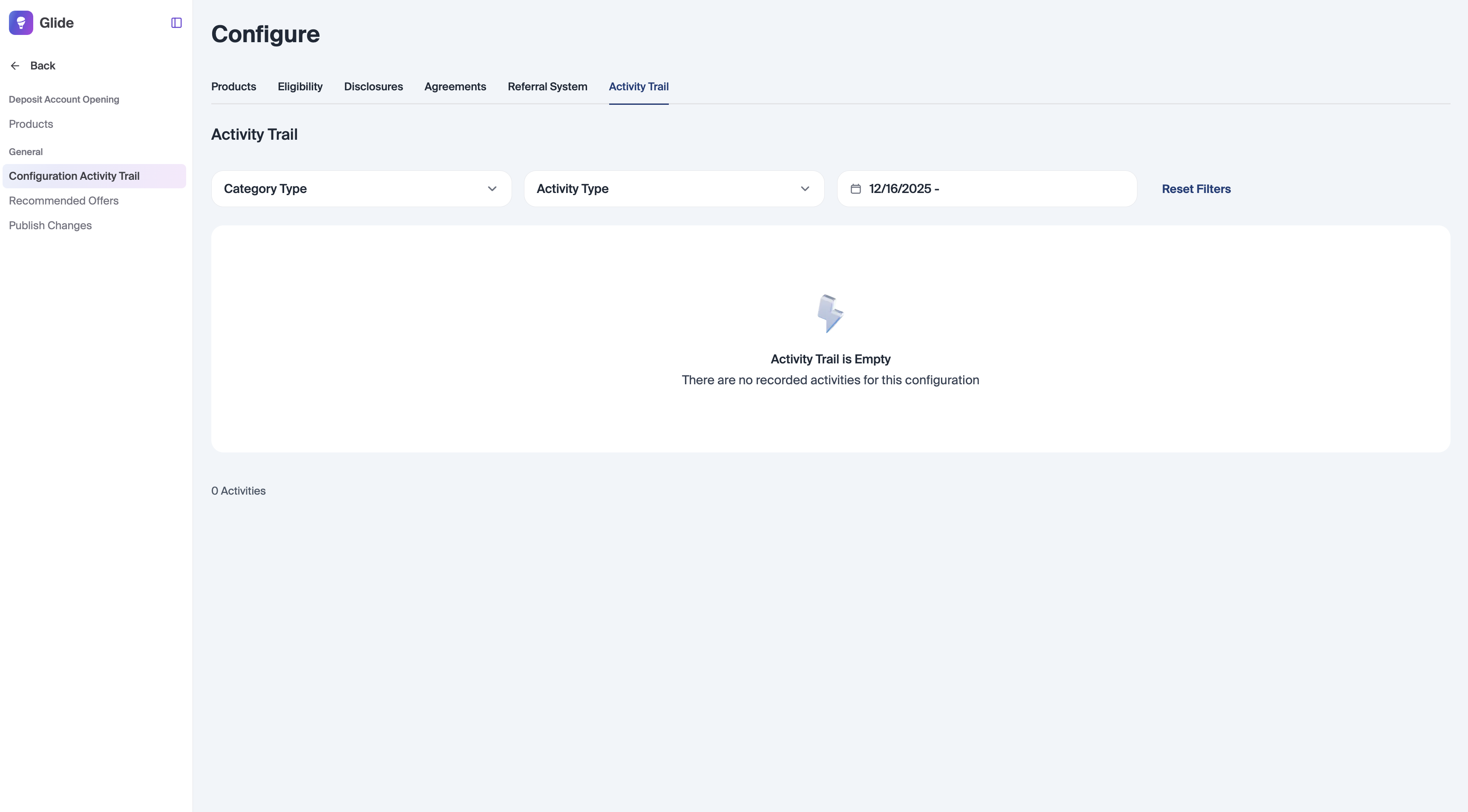
Task: Open the Disclosures tab
Action: tap(373, 86)
